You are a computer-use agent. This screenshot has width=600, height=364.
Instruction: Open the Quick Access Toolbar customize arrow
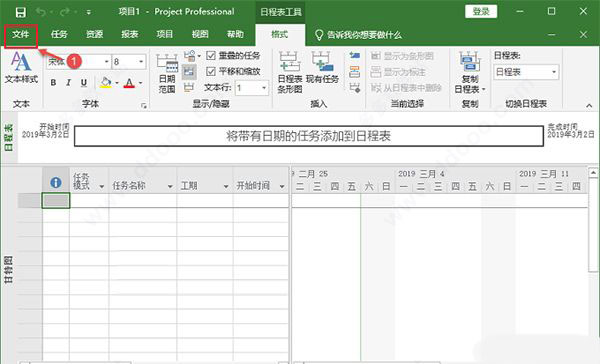coord(88,12)
